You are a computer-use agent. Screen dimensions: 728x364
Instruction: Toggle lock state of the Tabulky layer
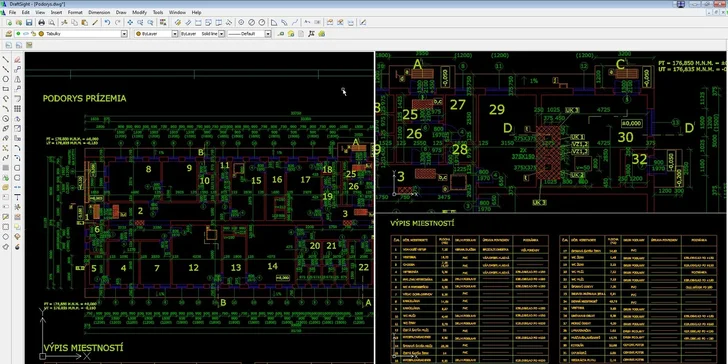33,33
